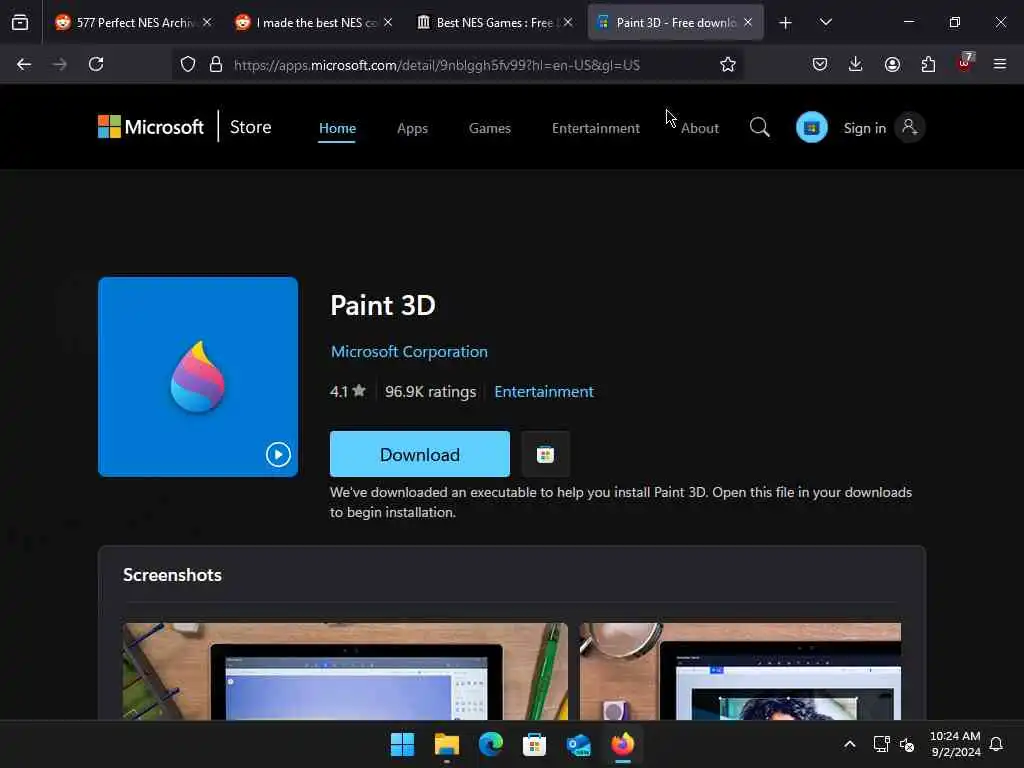Click the forward navigation arrow
1024x768 pixels.
tap(59, 64)
